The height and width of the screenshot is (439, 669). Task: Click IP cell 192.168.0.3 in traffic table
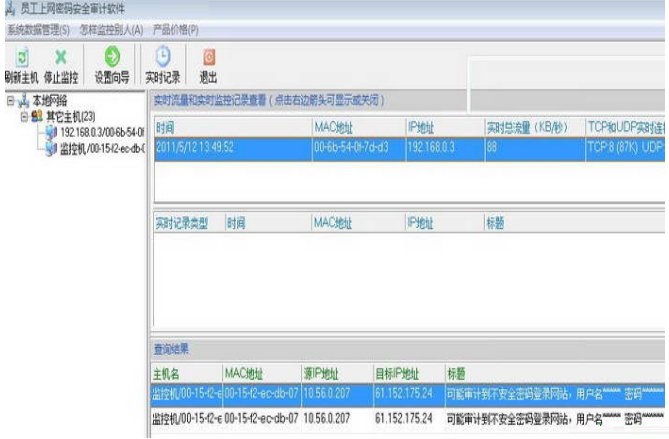tap(445, 148)
